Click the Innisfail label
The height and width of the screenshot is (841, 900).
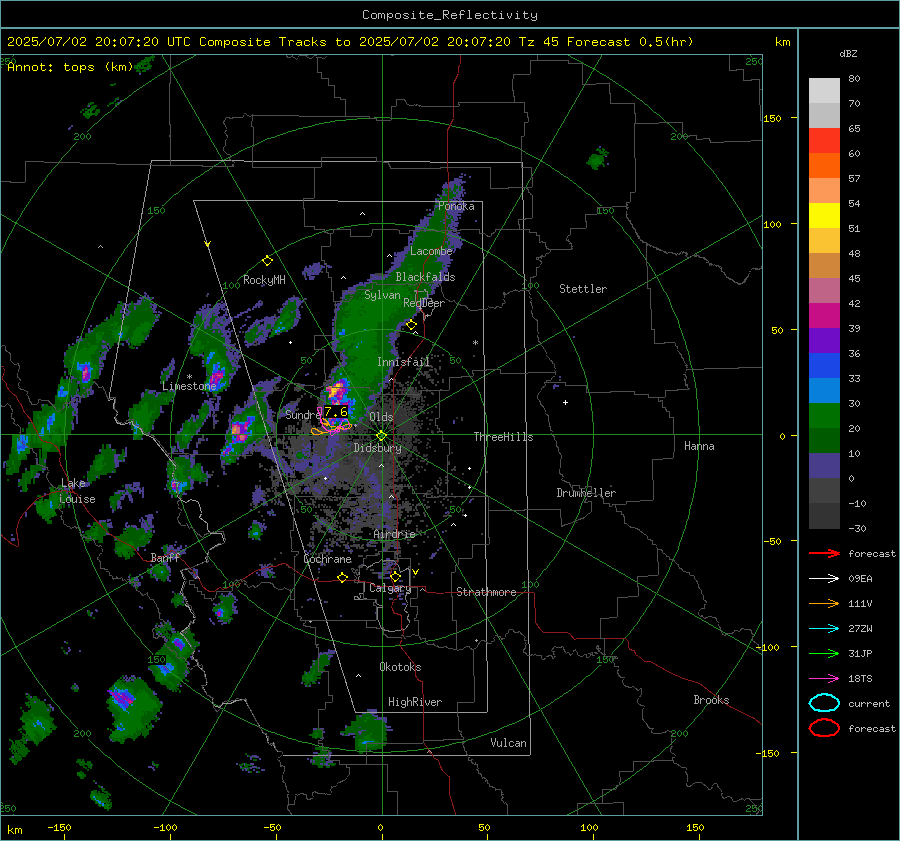coord(403,362)
